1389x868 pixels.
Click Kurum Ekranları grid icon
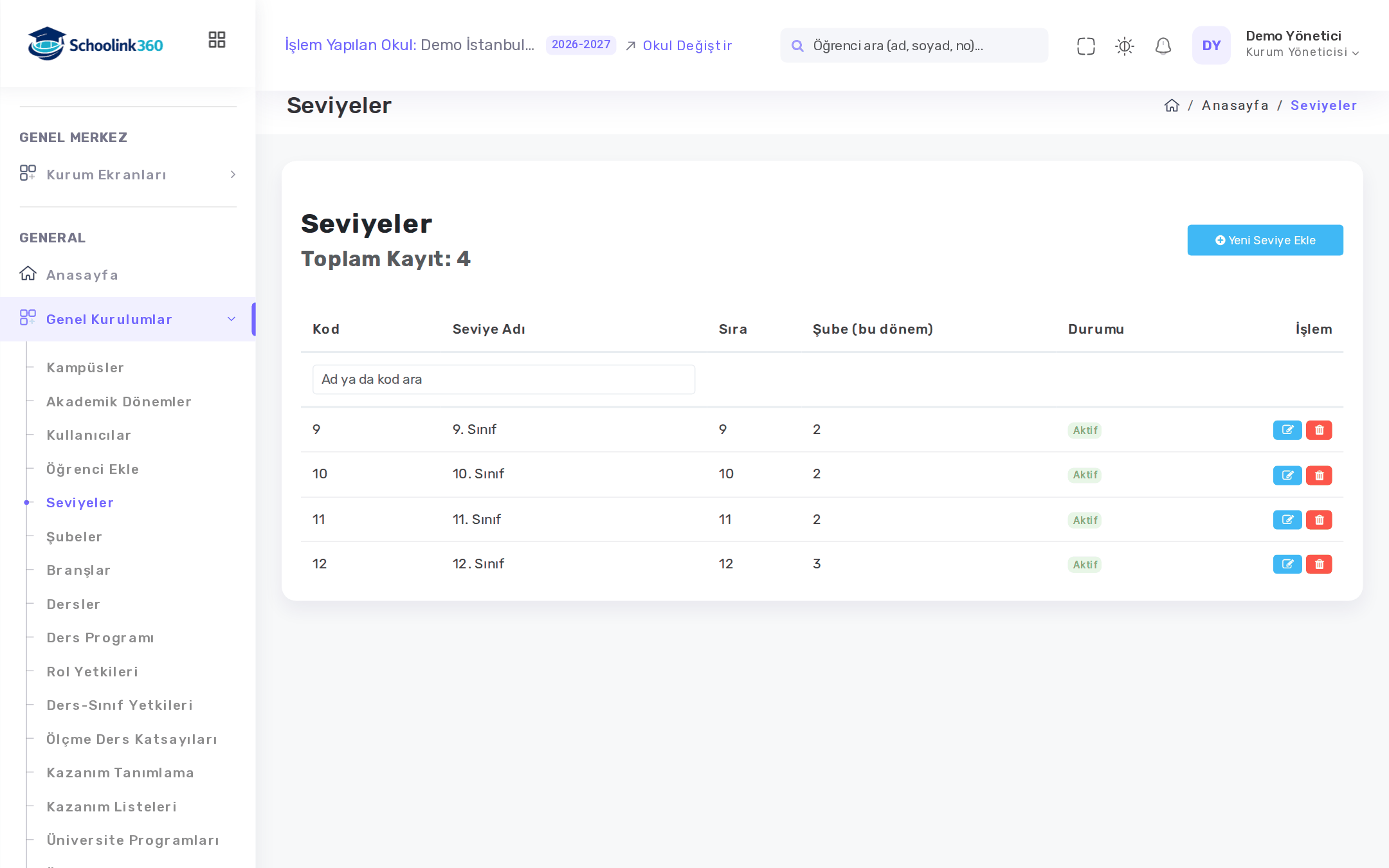28,173
